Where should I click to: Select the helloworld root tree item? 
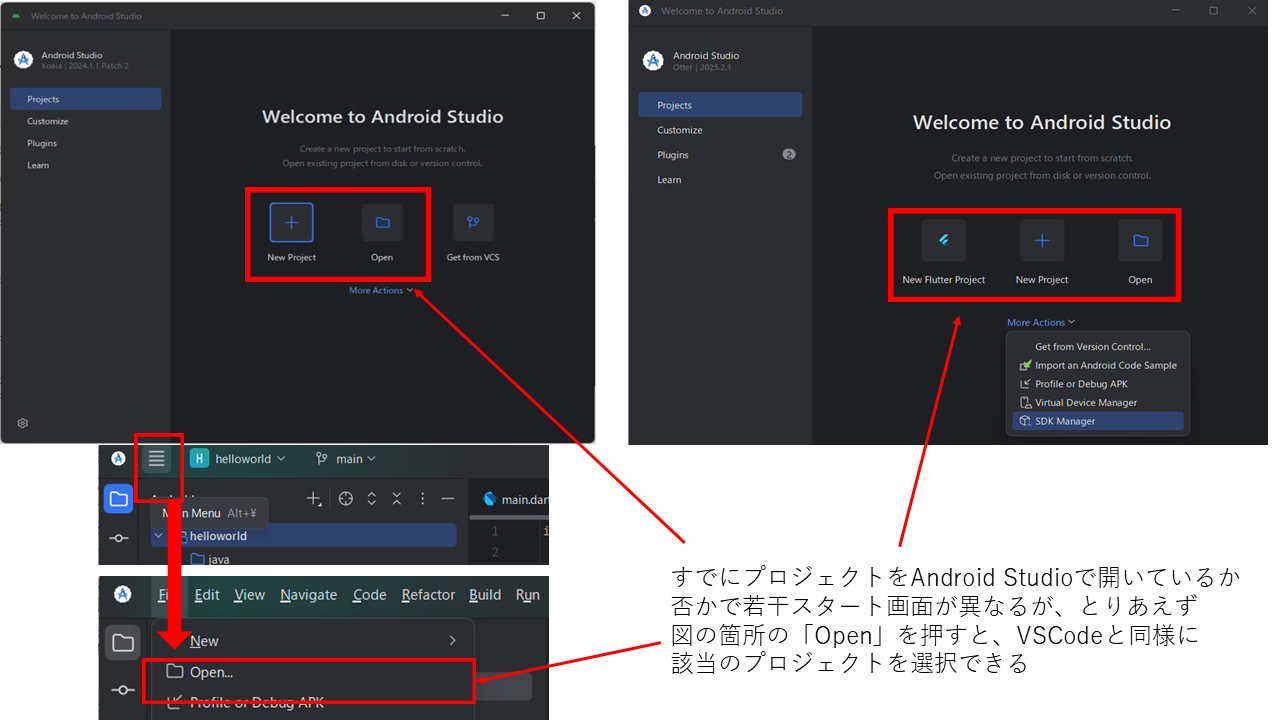(304, 536)
